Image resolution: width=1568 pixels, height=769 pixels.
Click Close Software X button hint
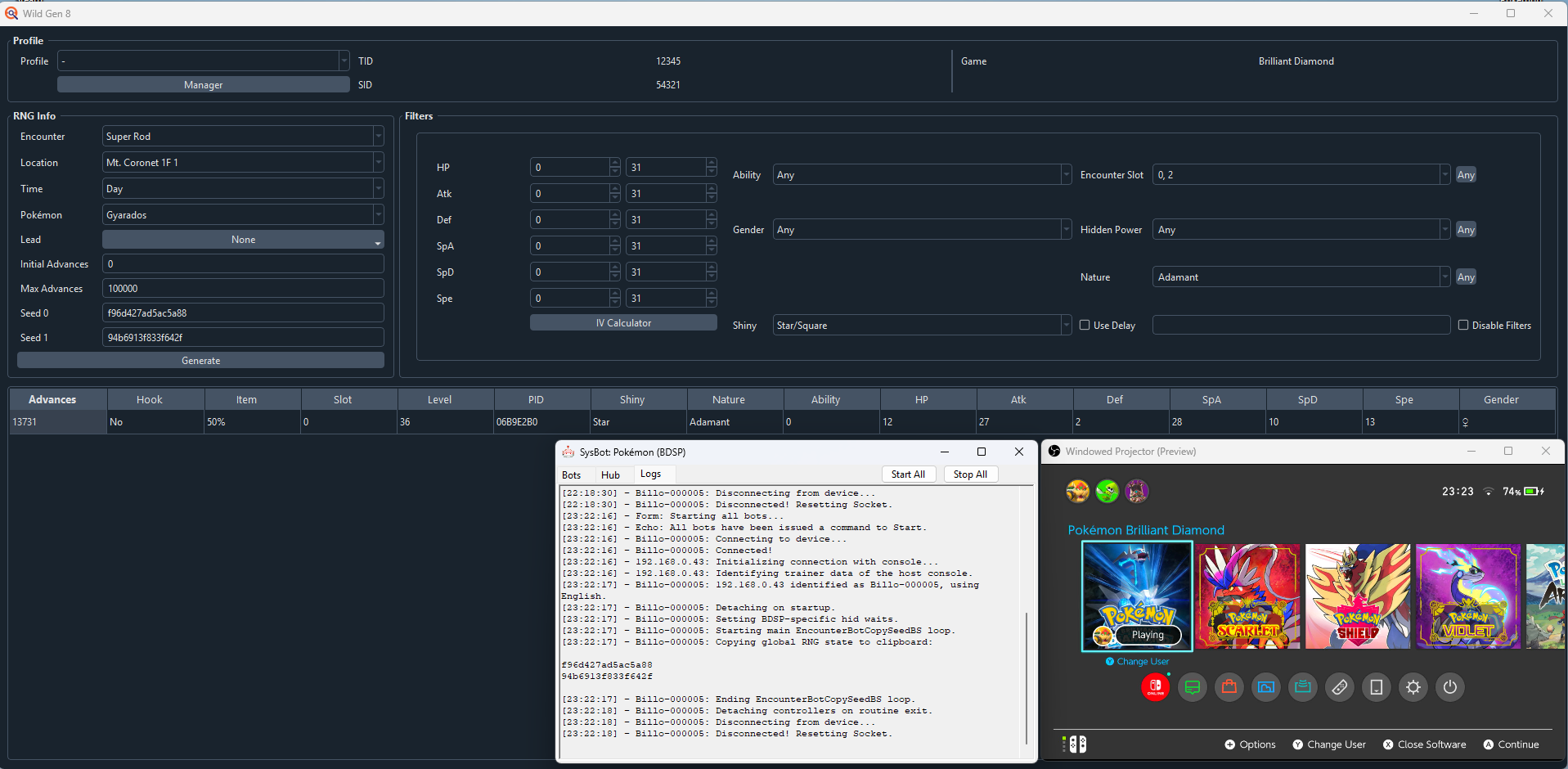1425,744
